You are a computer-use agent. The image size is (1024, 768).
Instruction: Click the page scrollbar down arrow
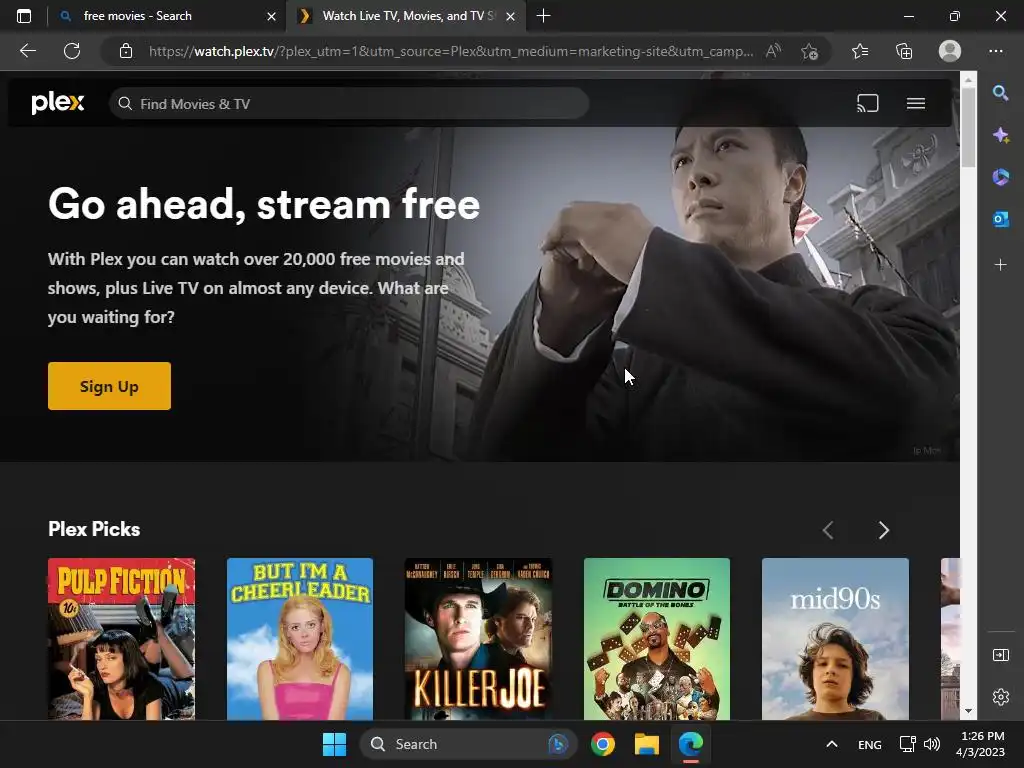point(968,711)
